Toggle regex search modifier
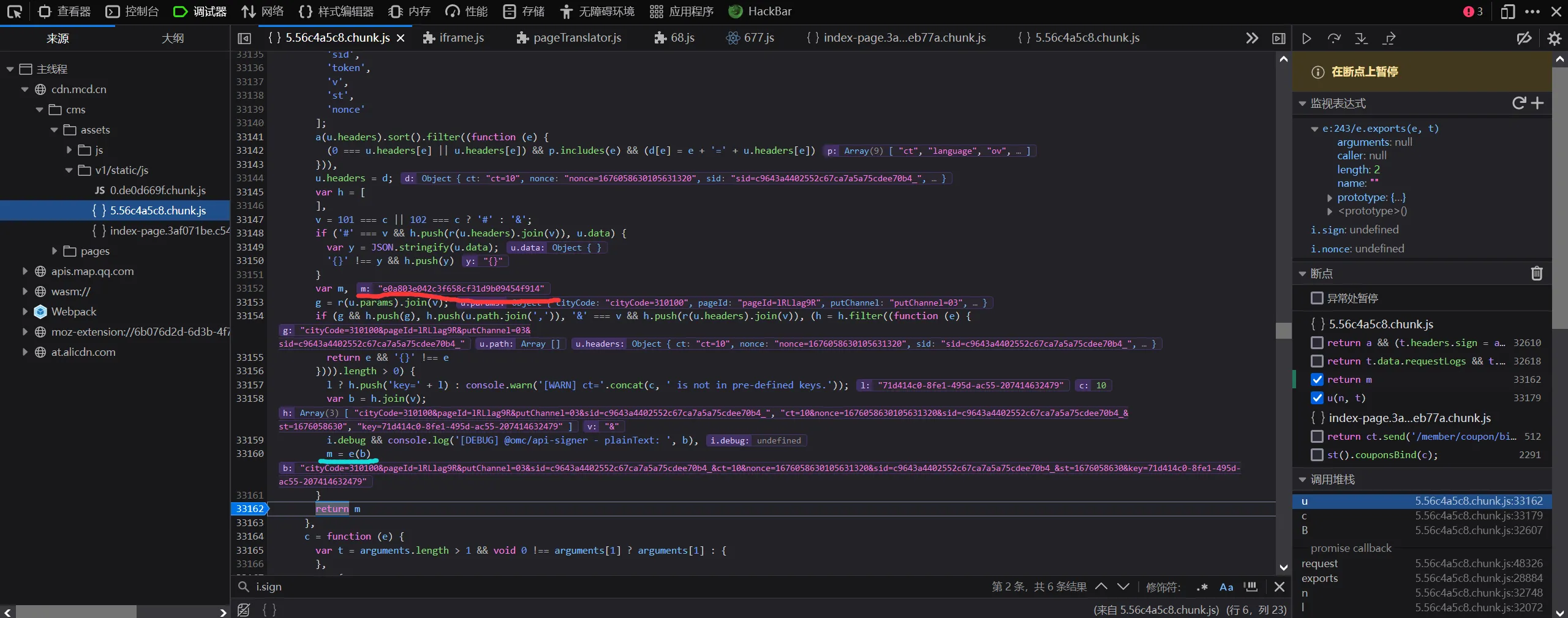Screen dimensions: 1568x618 pyautogui.click(x=1202, y=587)
